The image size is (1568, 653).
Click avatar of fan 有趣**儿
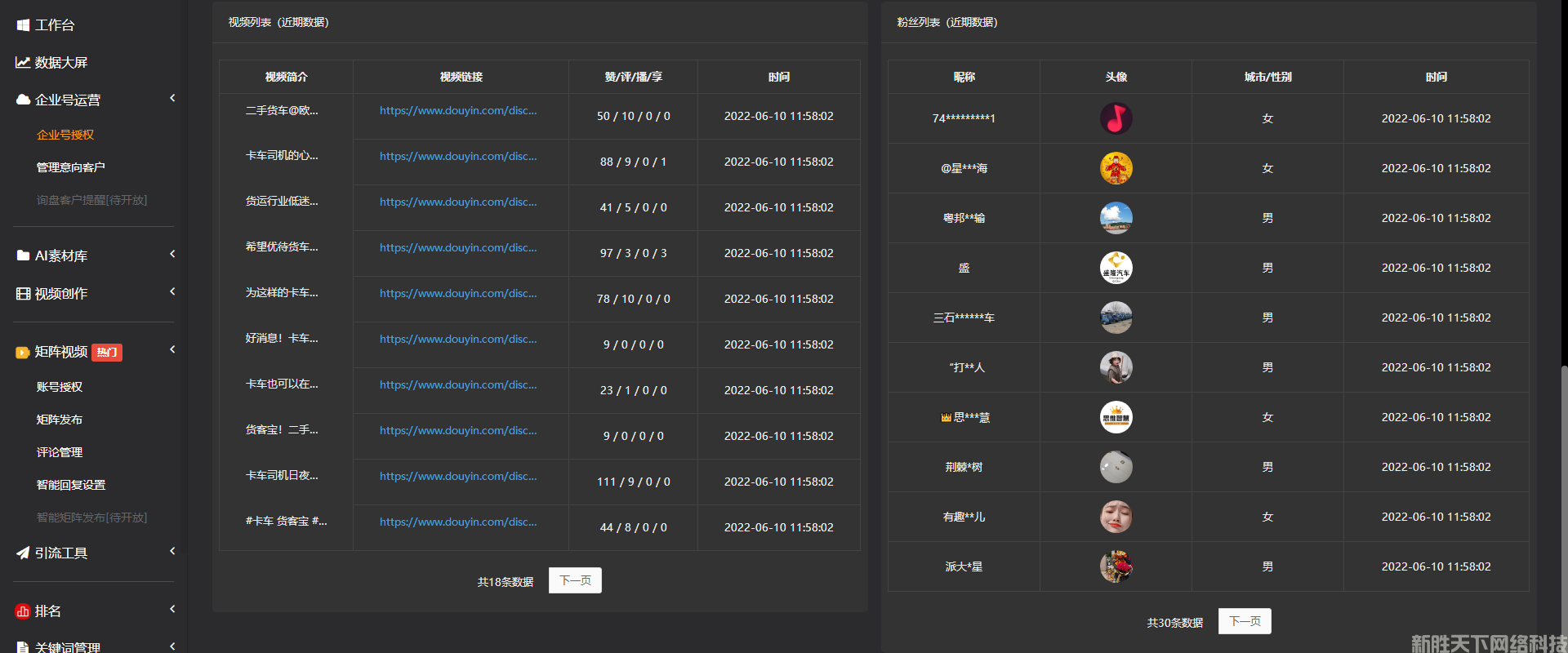coord(1116,517)
